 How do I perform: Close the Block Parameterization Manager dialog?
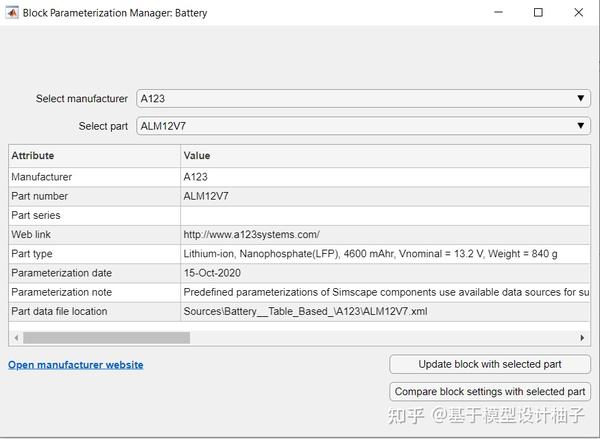579,12
